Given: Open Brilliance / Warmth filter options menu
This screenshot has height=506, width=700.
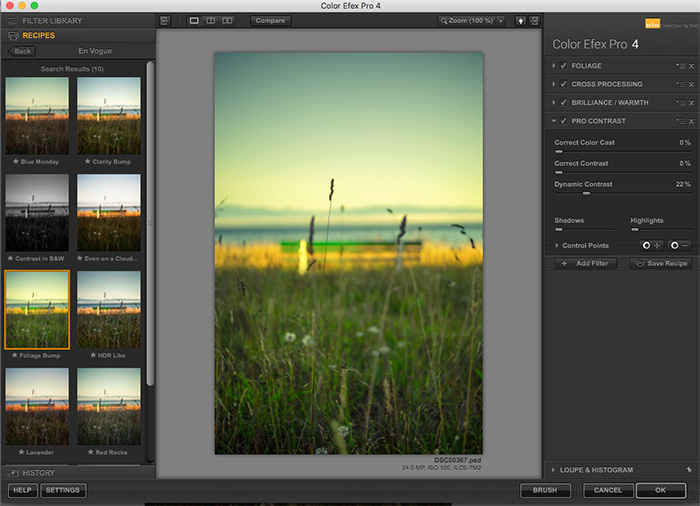Looking at the screenshot, I should (x=681, y=102).
